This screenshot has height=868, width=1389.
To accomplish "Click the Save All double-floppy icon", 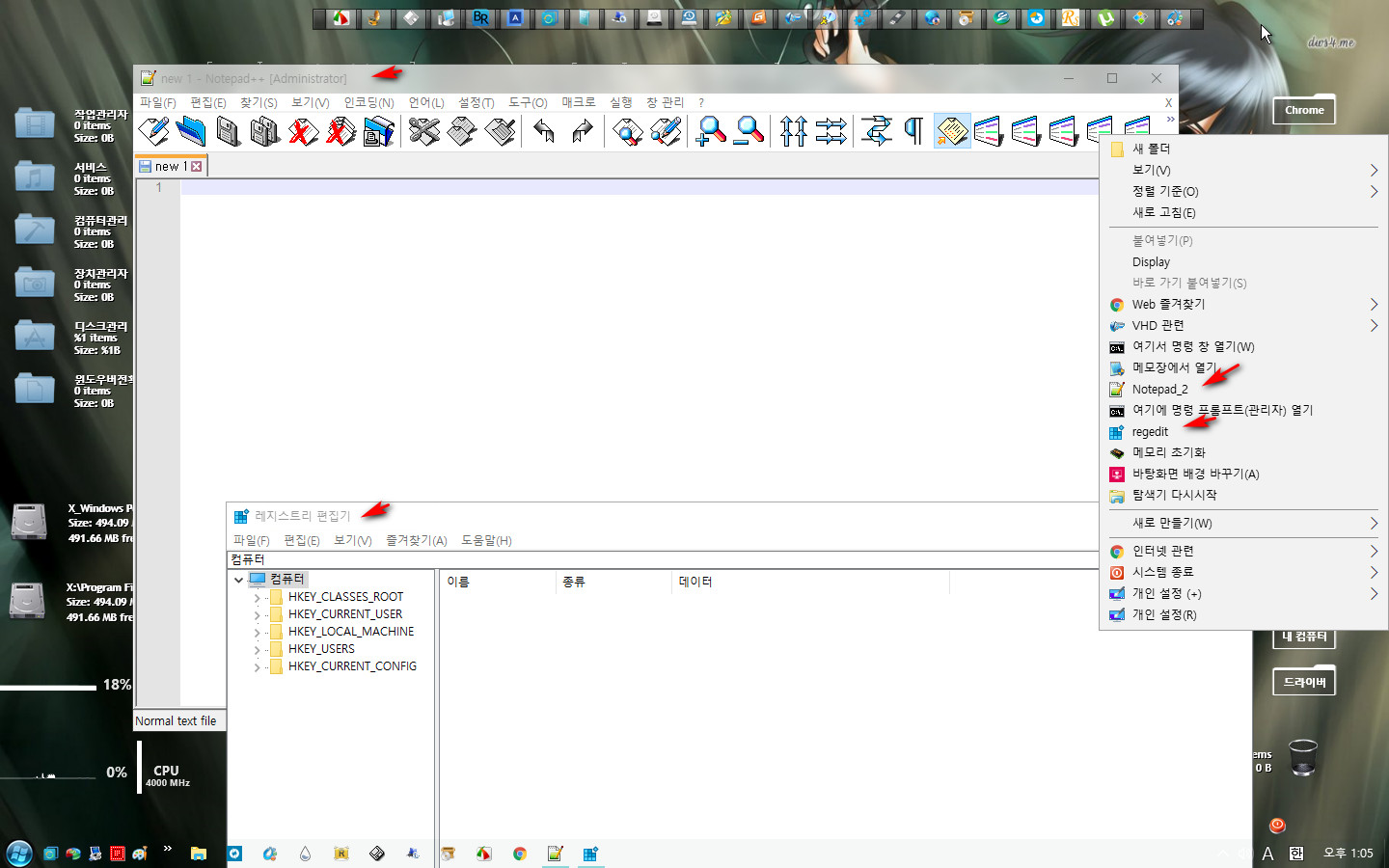I will point(265,131).
